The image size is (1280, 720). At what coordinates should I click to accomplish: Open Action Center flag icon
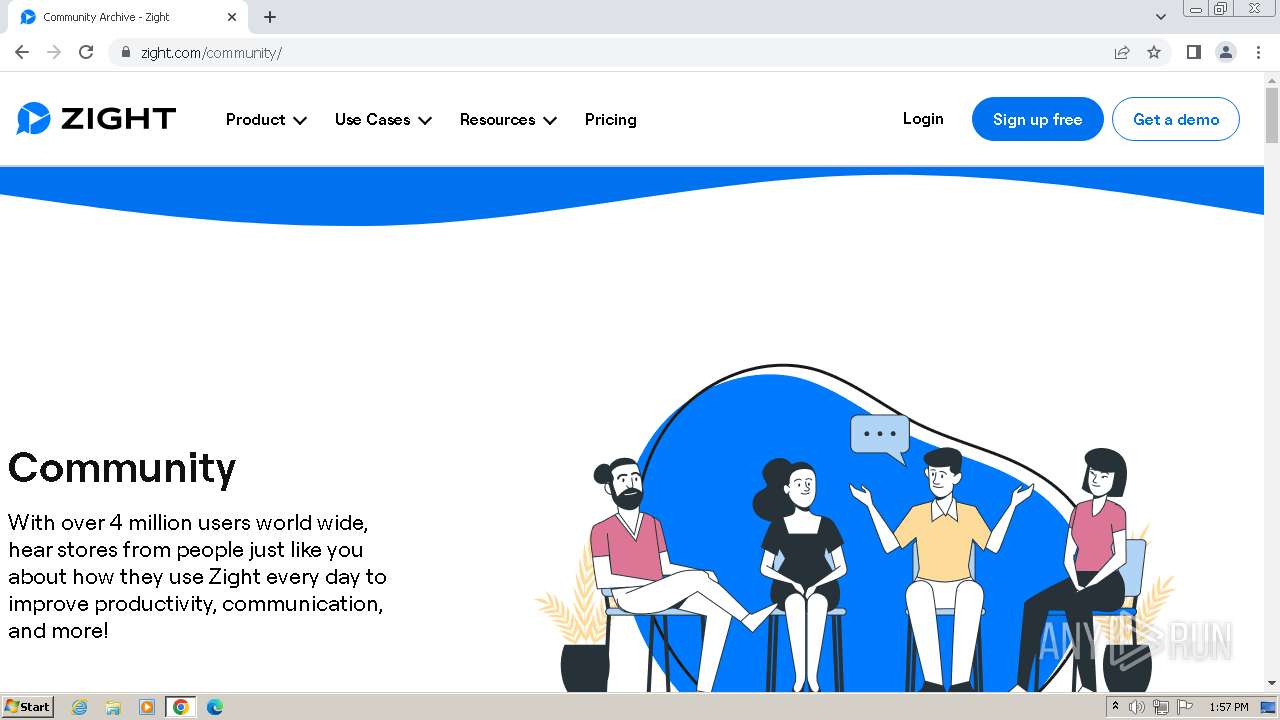pyautogui.click(x=1185, y=707)
